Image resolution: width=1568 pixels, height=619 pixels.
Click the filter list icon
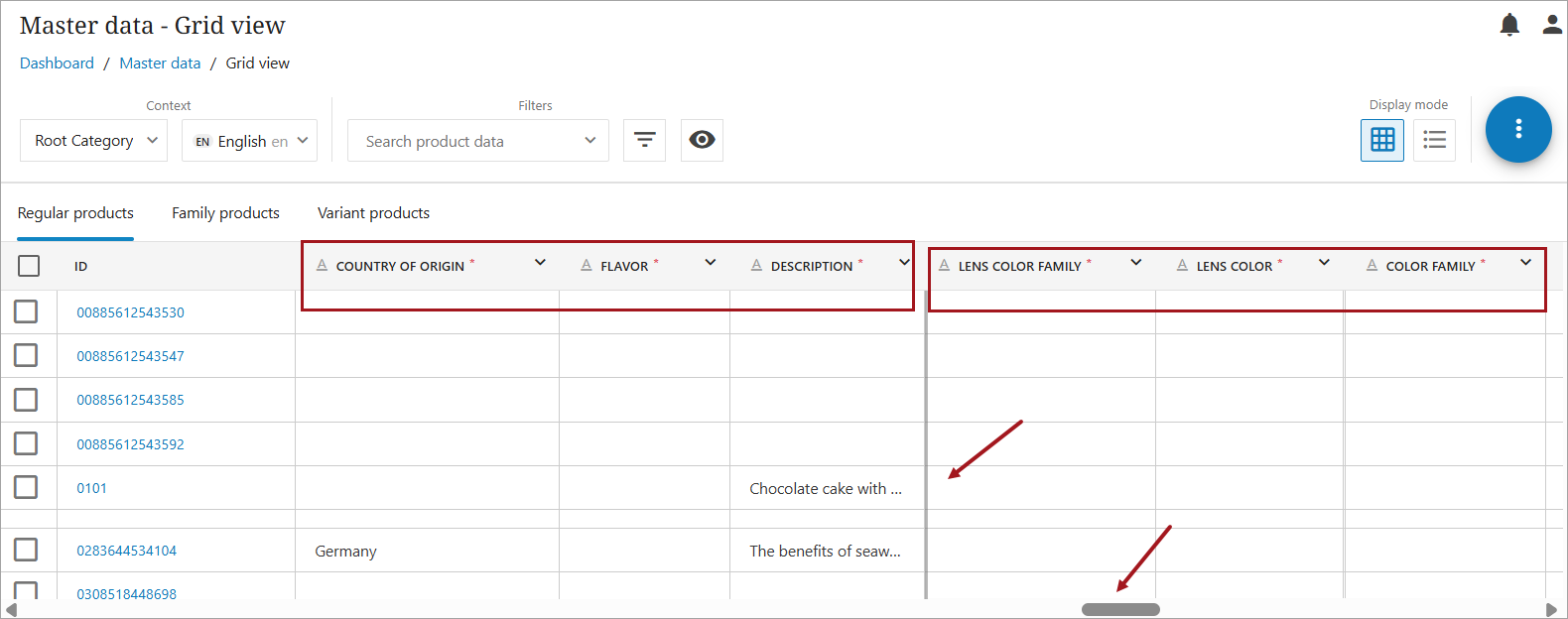tap(644, 140)
